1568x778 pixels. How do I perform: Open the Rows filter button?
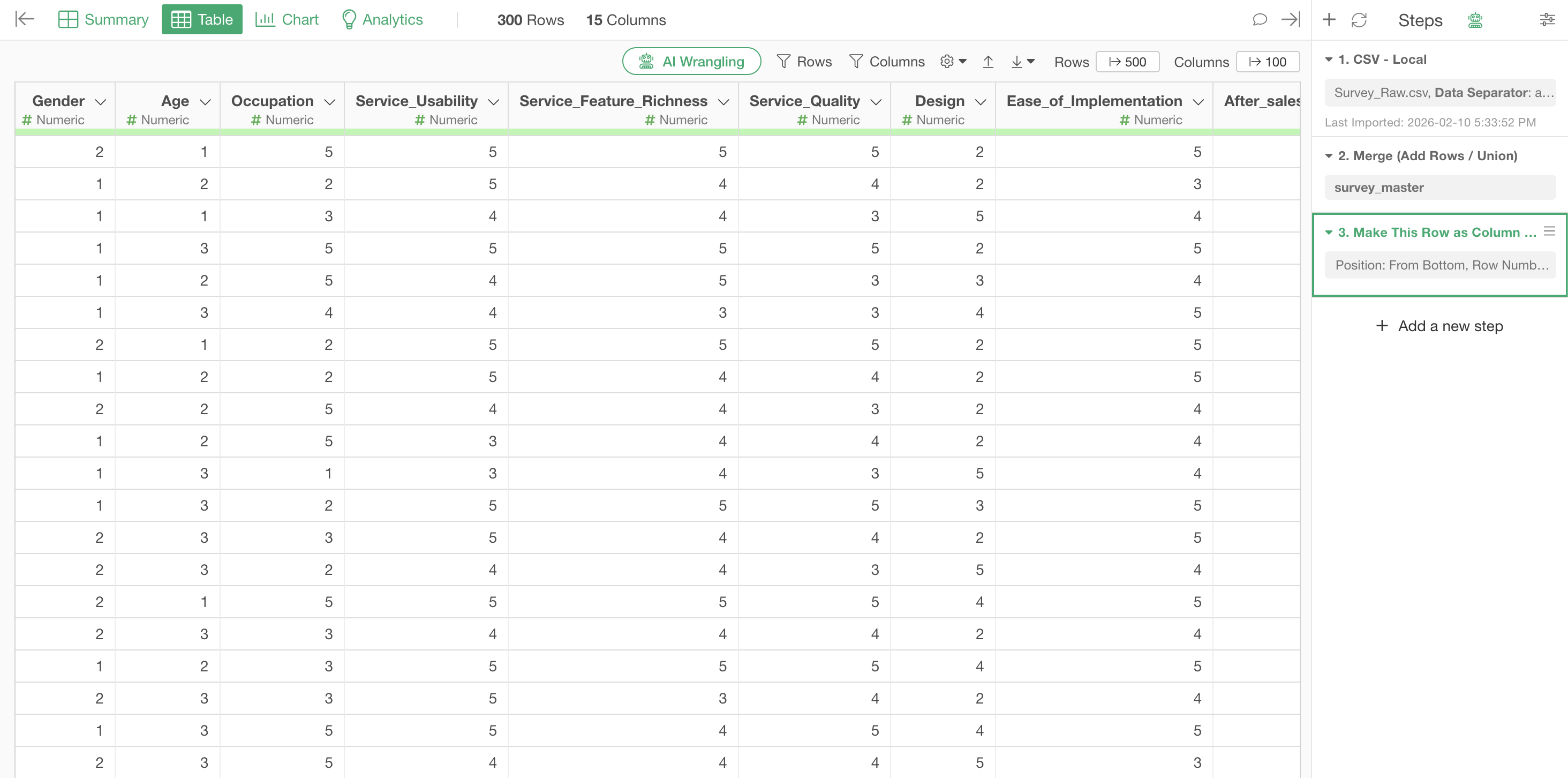coord(804,62)
